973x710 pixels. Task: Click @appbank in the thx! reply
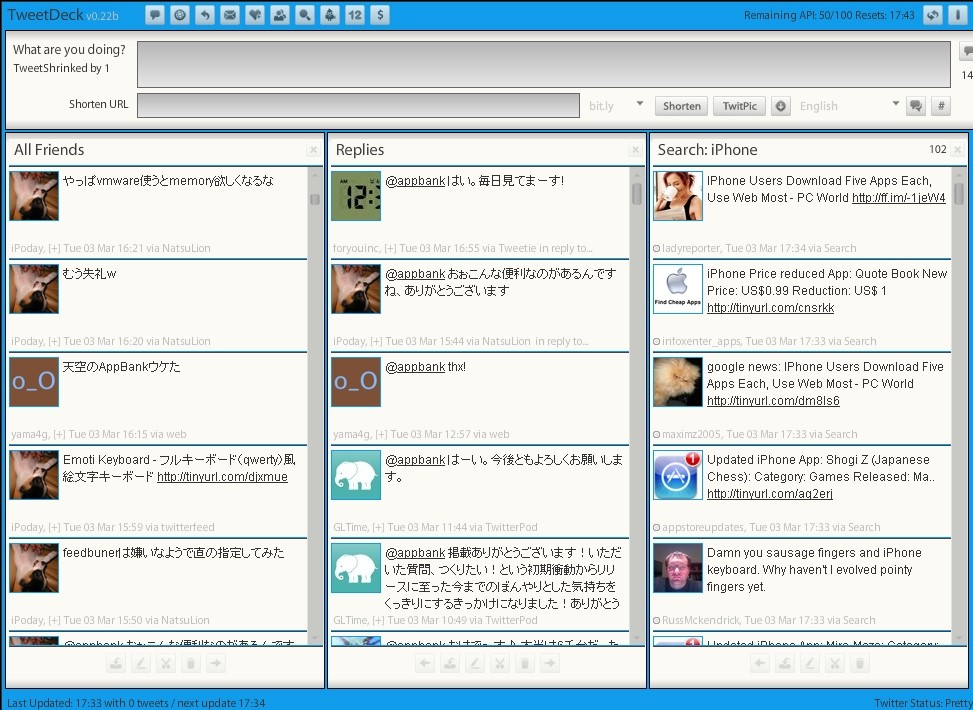coord(415,367)
